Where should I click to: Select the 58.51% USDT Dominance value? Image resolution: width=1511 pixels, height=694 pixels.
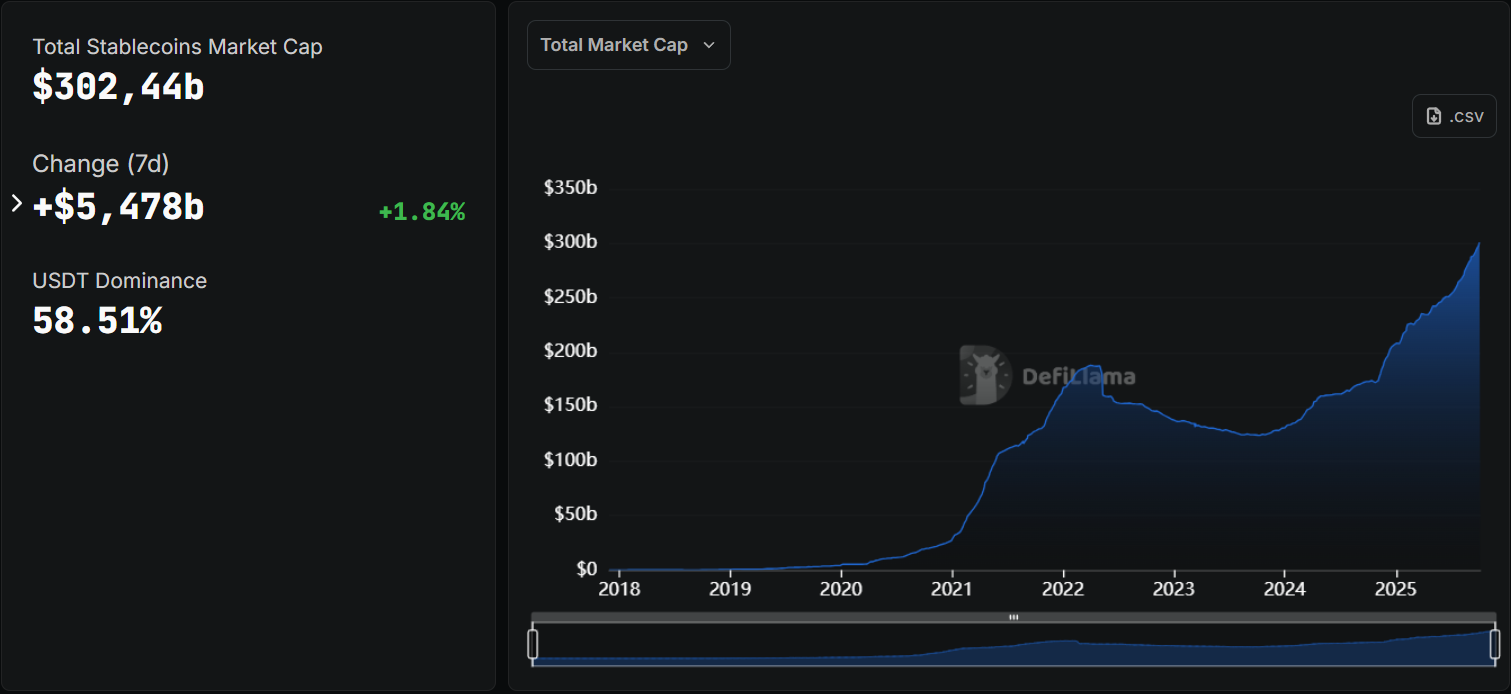[x=97, y=321]
